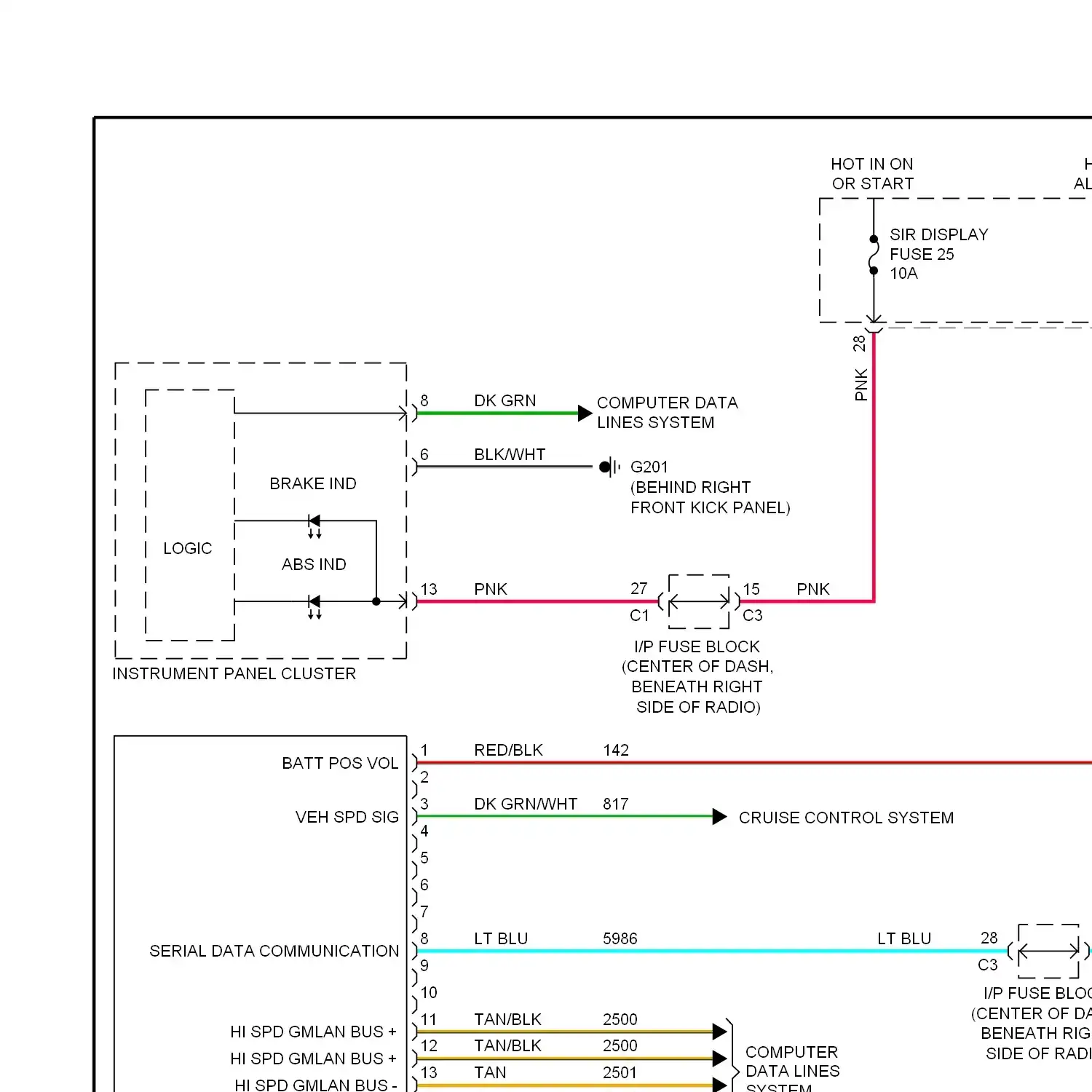Screen dimensions: 1092x1092
Task: Click connector pin number "27"
Action: pos(638,589)
